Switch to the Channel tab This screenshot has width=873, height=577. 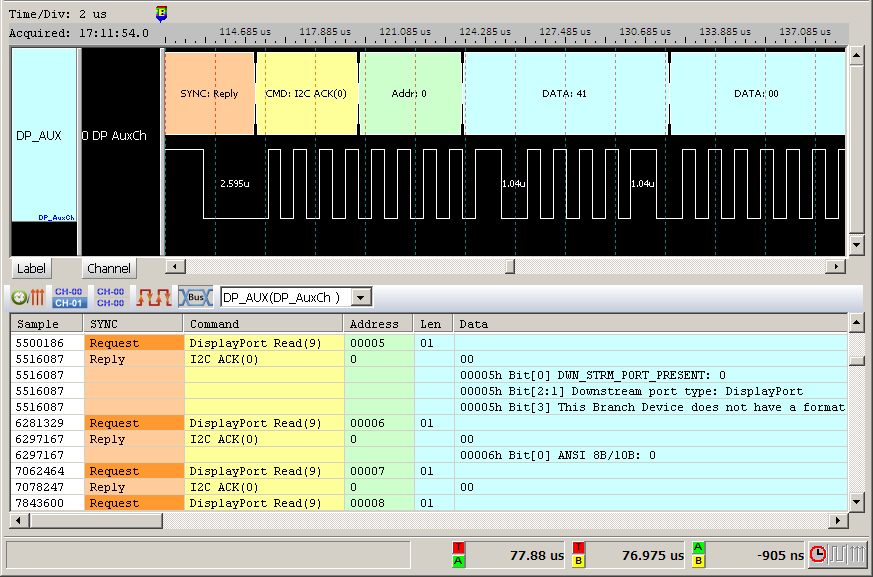coord(108,269)
